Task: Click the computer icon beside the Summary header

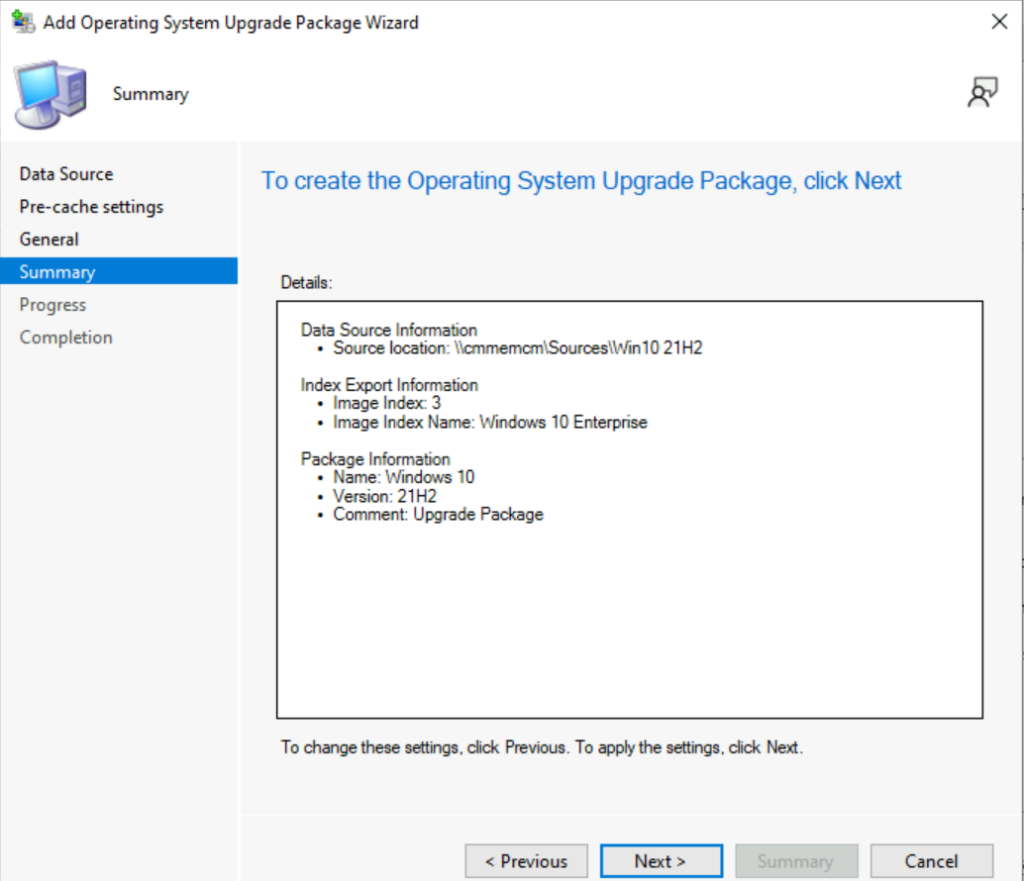Action: (x=50, y=93)
